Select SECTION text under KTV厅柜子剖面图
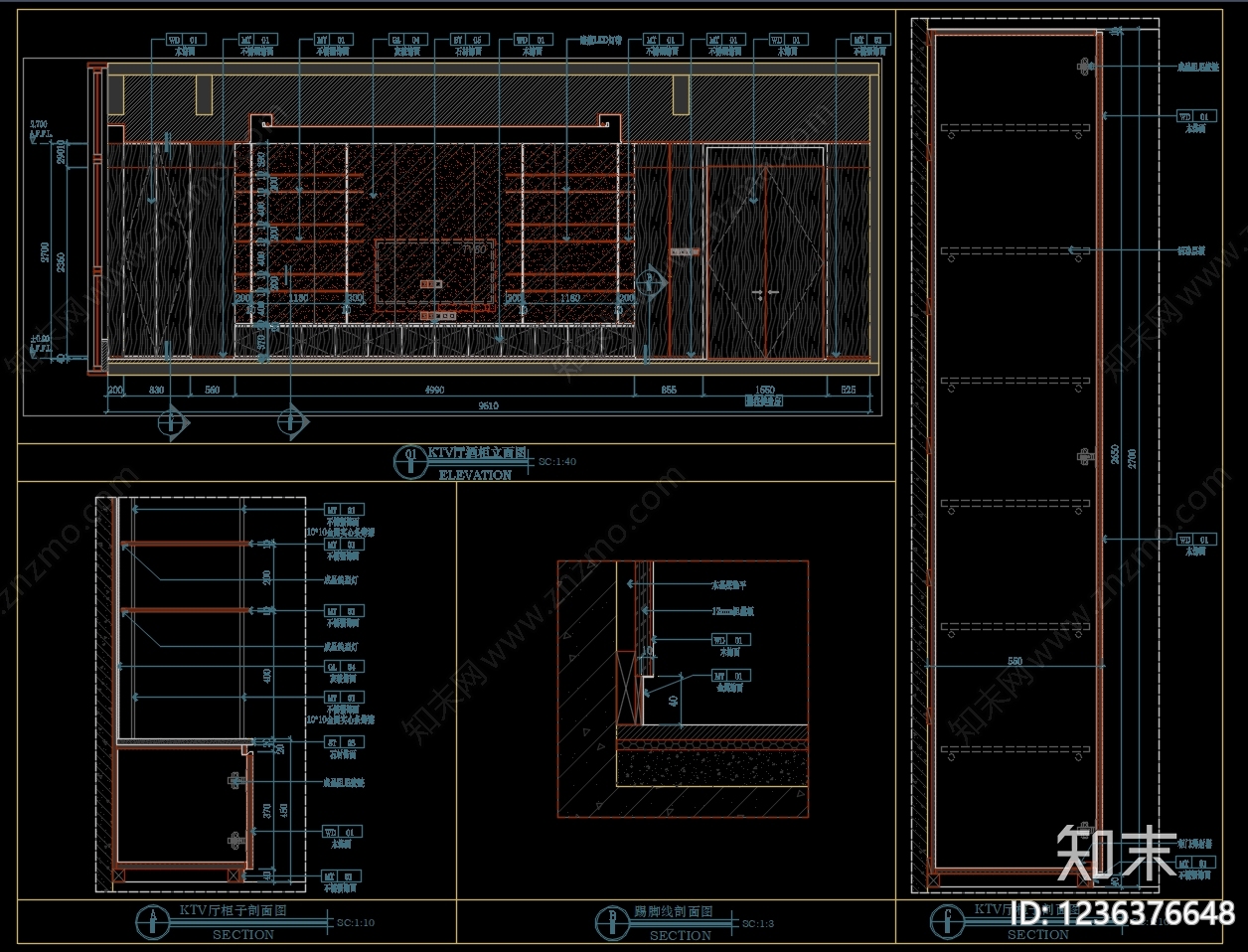 click(x=243, y=935)
